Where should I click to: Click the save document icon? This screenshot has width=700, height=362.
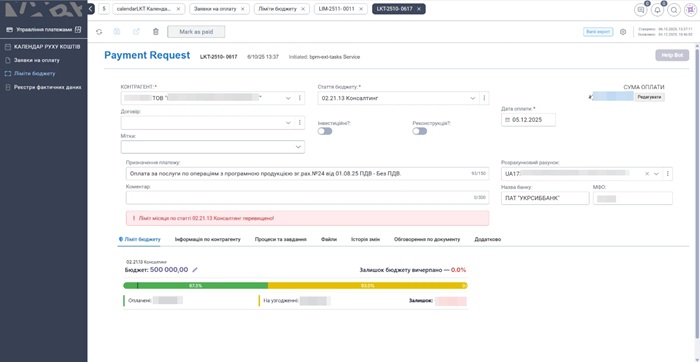click(117, 32)
